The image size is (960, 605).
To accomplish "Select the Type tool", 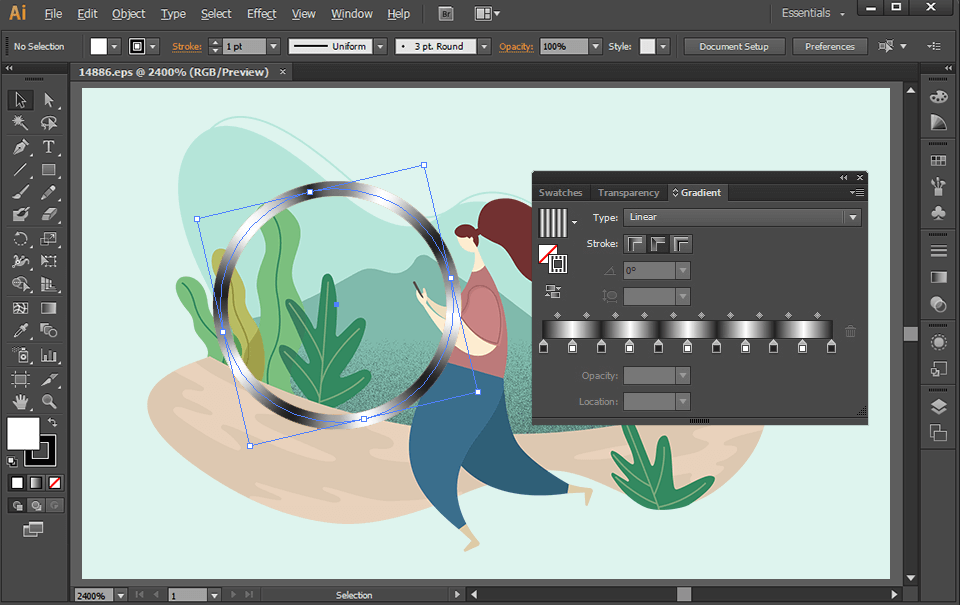I will [48, 147].
